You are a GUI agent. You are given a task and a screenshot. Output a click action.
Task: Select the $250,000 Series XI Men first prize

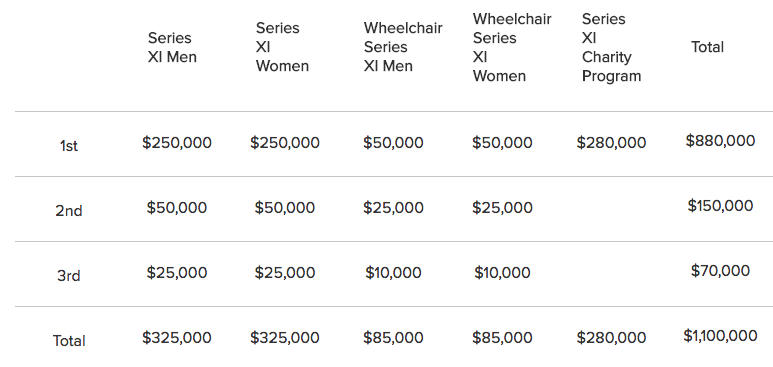click(177, 143)
